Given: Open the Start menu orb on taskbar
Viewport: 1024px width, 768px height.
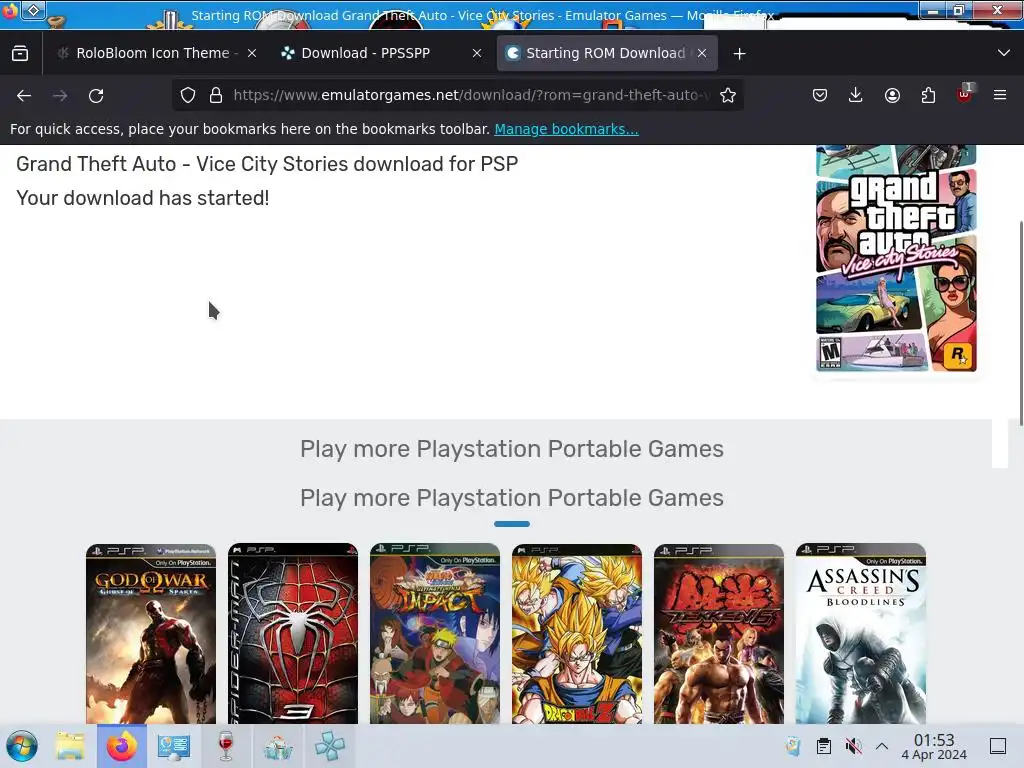Looking at the screenshot, I should pyautogui.click(x=22, y=746).
